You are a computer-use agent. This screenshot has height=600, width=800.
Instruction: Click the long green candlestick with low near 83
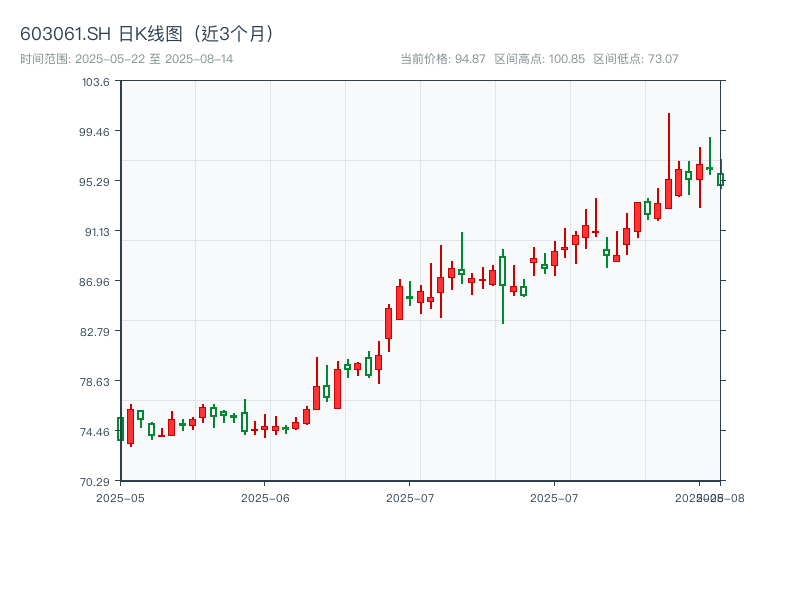pyautogui.click(x=503, y=286)
